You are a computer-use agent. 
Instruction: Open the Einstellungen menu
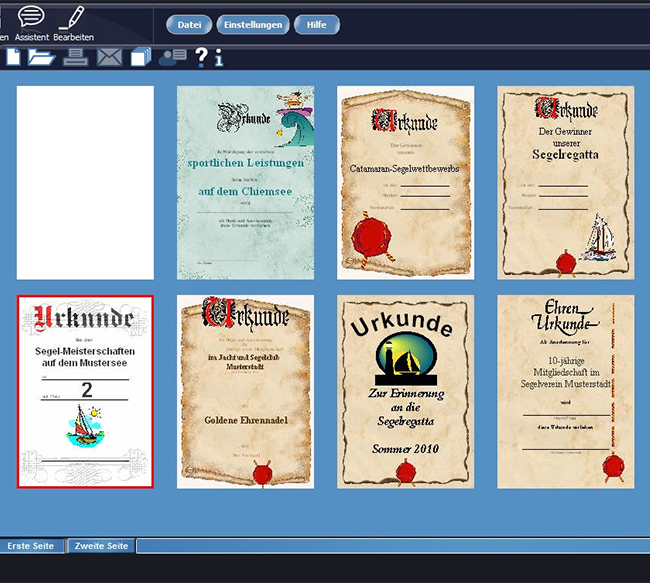point(254,25)
